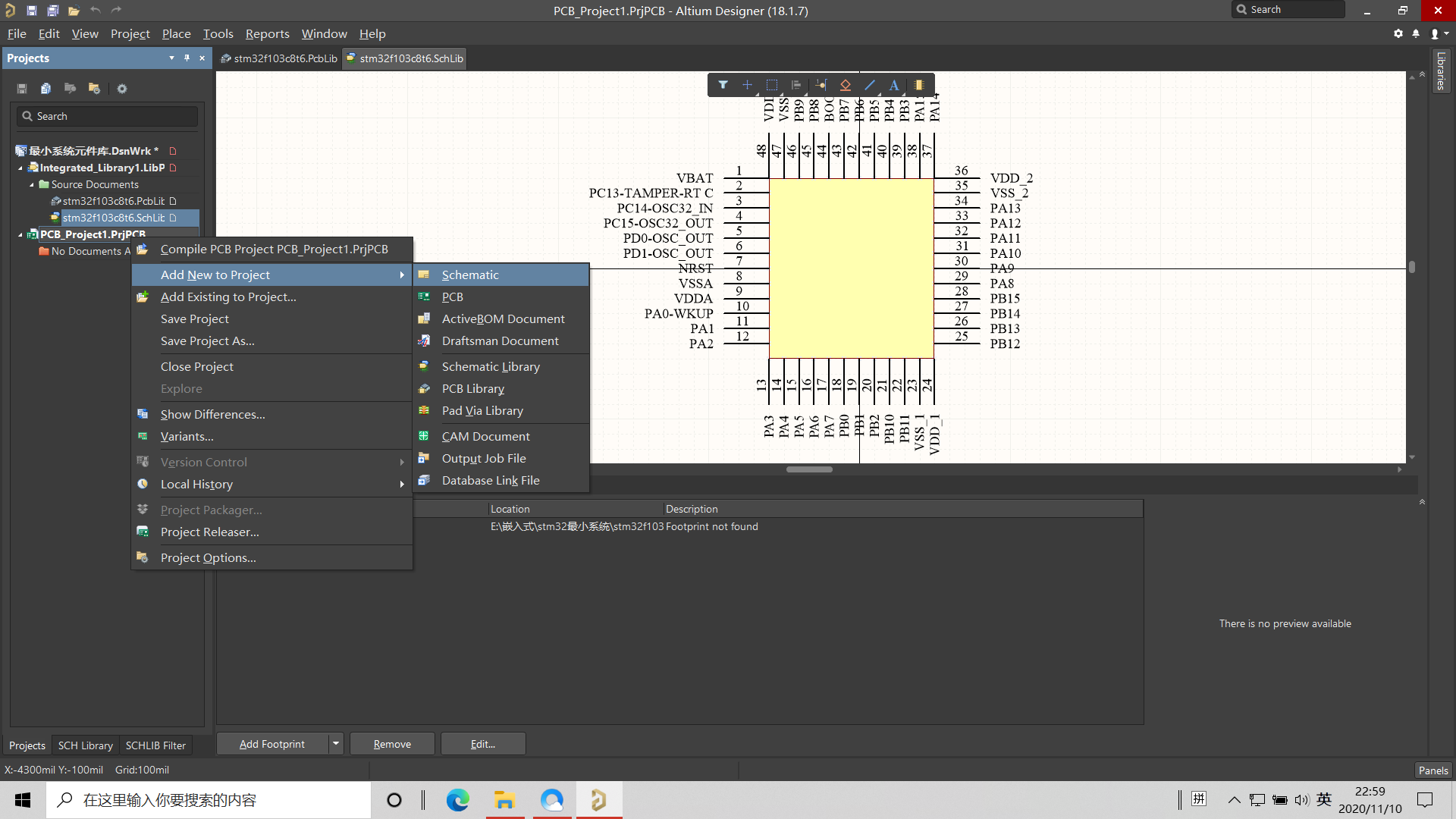Click the Projects panel search field
Viewport: 1456px width, 819px height.
tap(107, 116)
